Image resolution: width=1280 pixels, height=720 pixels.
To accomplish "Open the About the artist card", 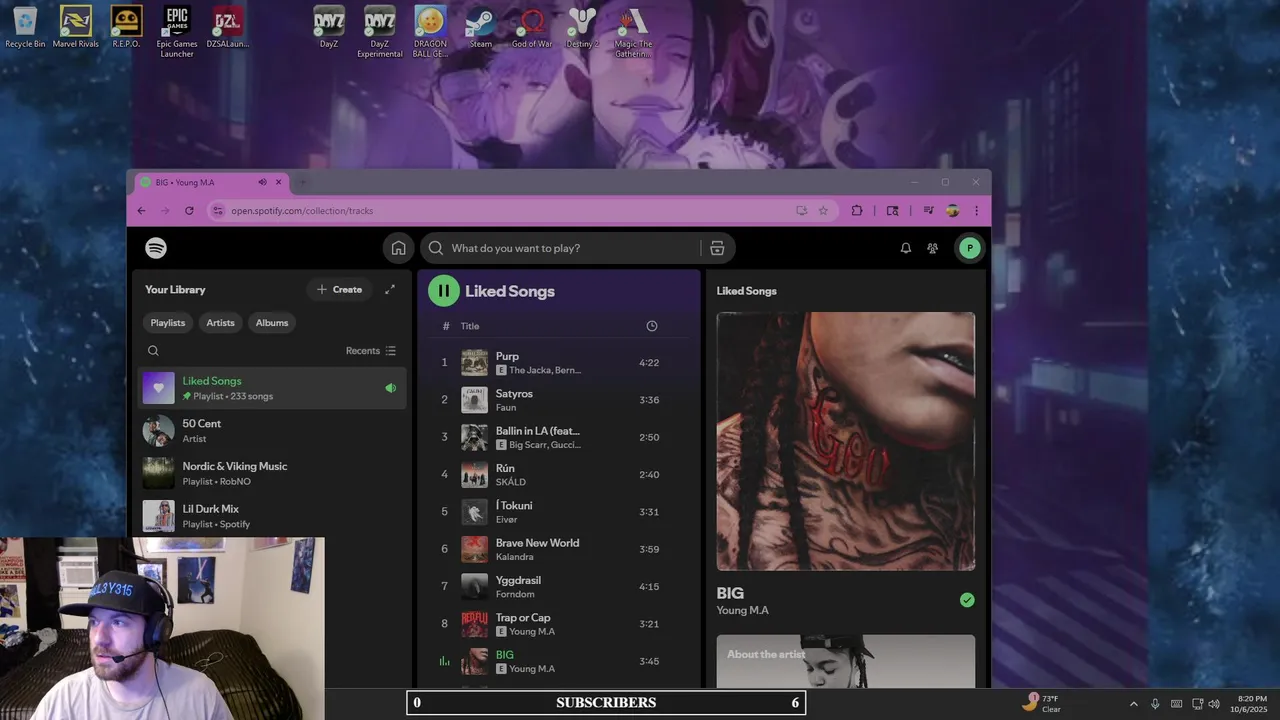I will (846, 661).
